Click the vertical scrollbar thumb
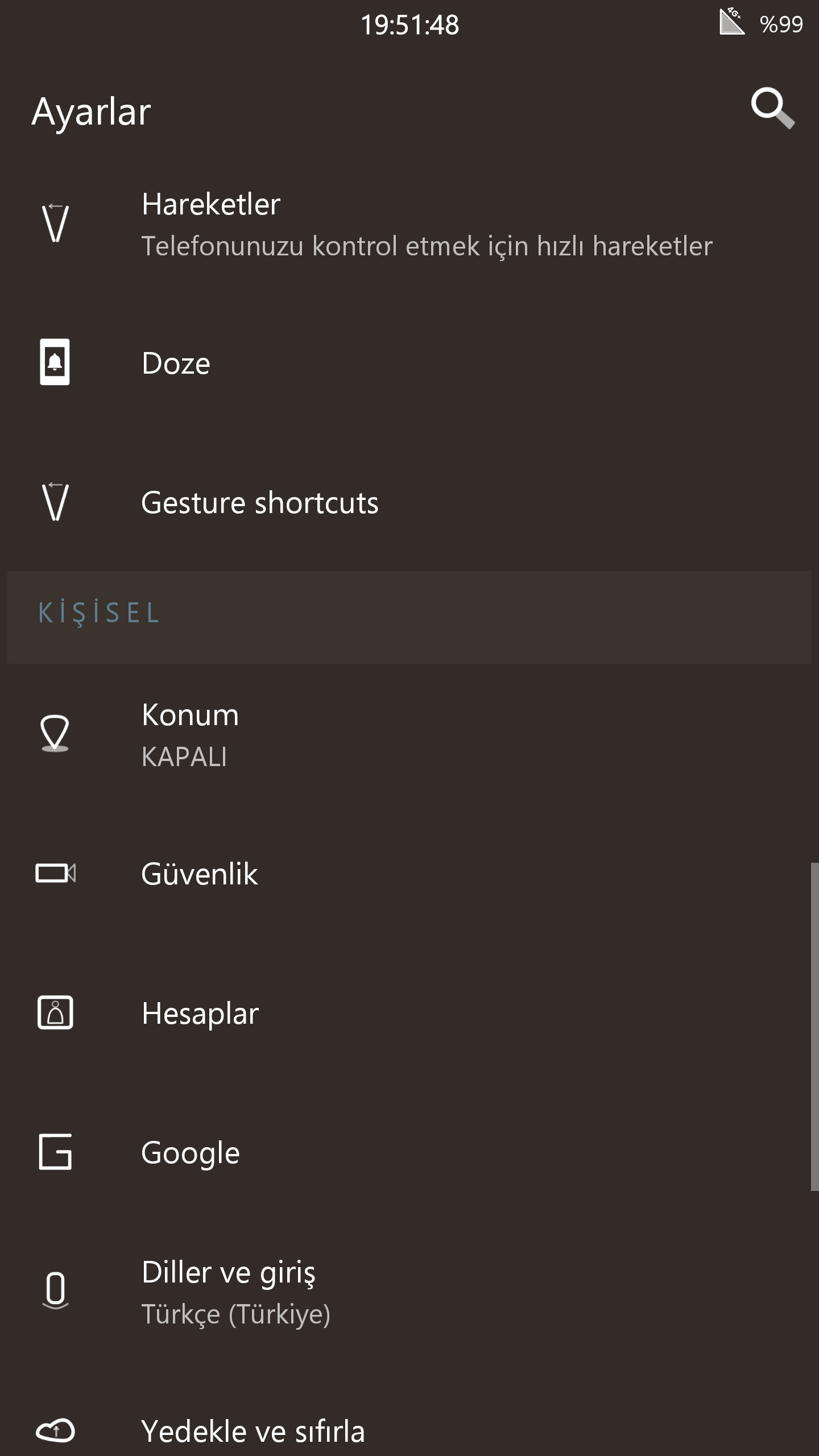Image resolution: width=819 pixels, height=1456 pixels. (x=814, y=1027)
